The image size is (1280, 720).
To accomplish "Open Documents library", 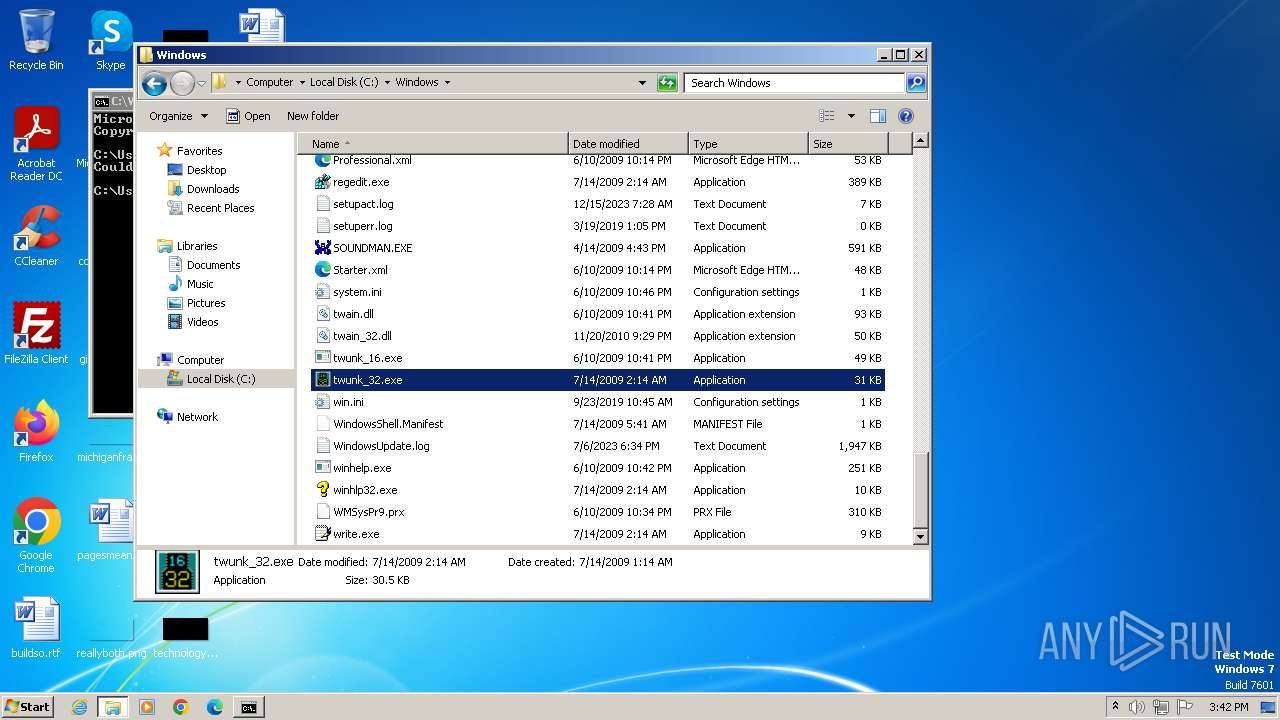I will click(x=213, y=265).
